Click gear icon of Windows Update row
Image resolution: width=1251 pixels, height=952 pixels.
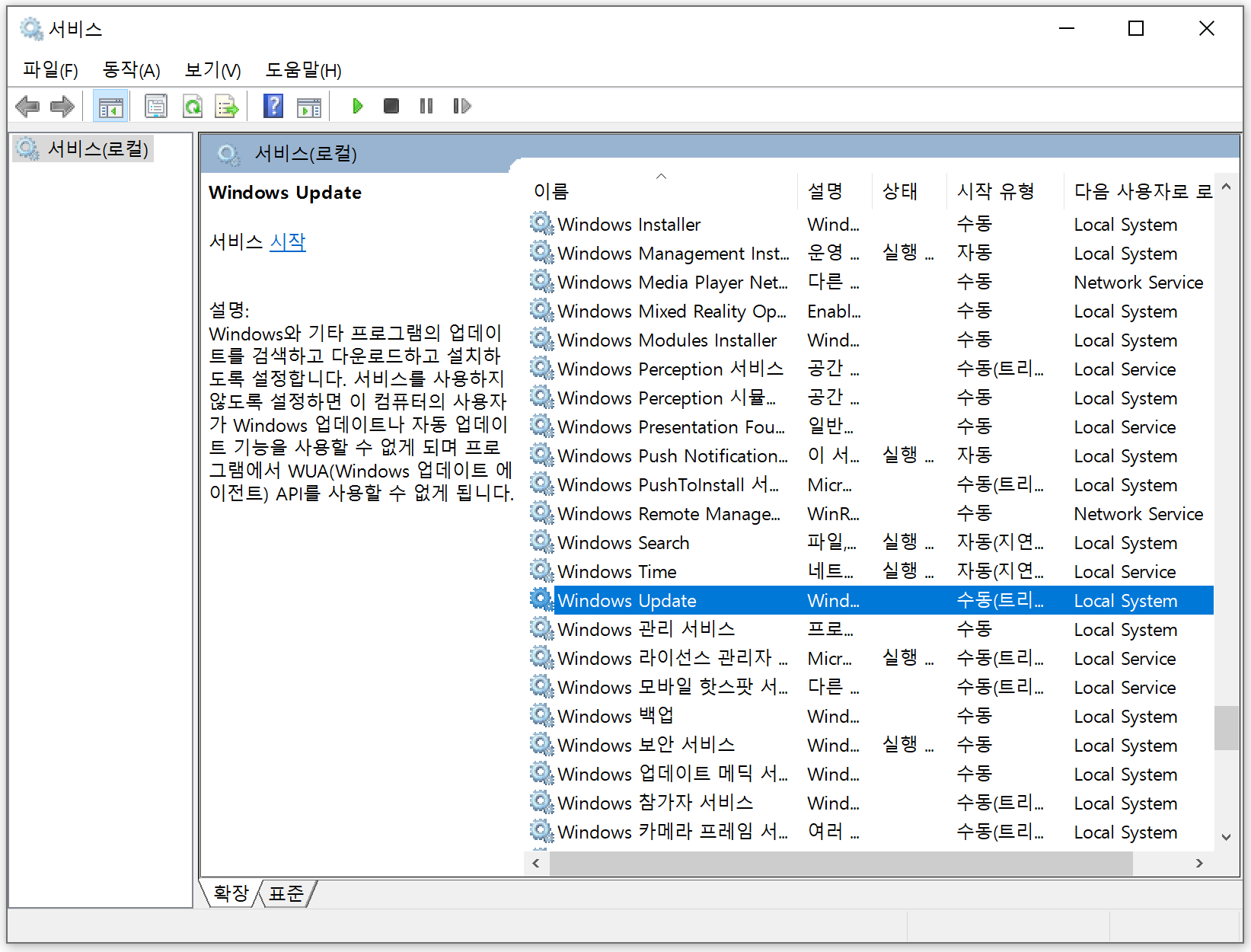point(541,600)
